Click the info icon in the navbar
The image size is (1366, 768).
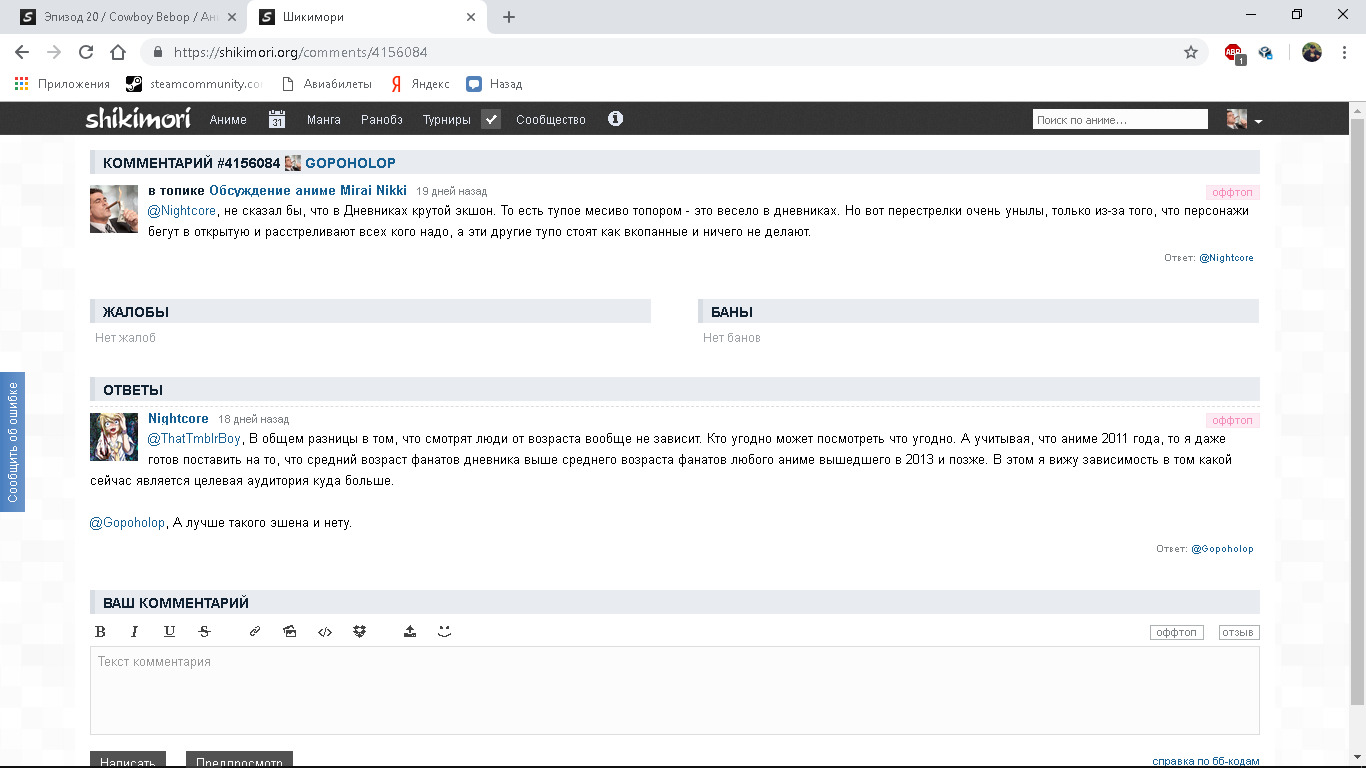click(x=616, y=119)
